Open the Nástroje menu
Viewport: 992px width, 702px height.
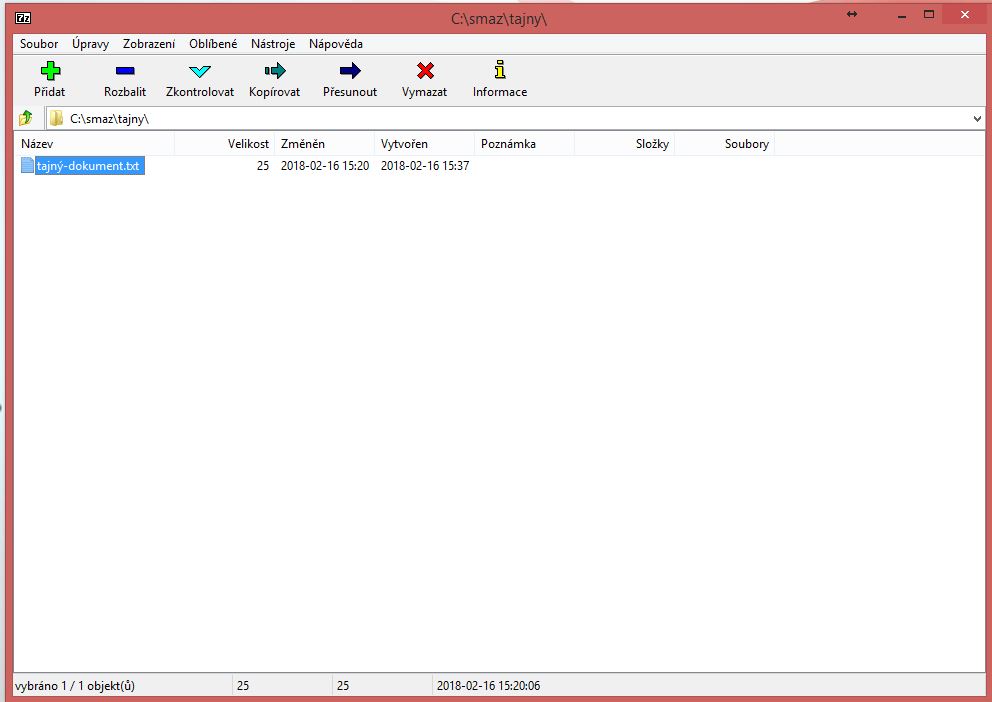[273, 44]
